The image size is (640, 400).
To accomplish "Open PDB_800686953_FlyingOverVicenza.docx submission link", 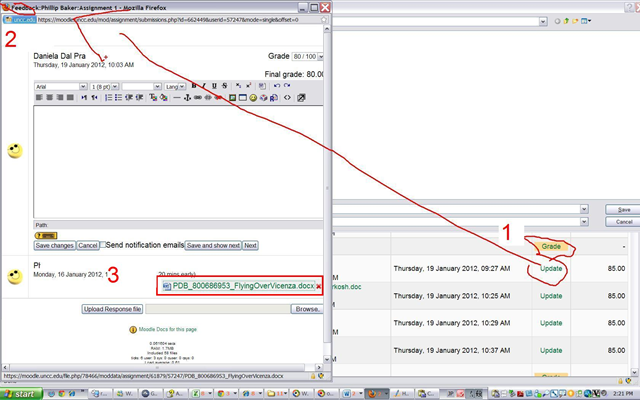I will pyautogui.click(x=236, y=286).
